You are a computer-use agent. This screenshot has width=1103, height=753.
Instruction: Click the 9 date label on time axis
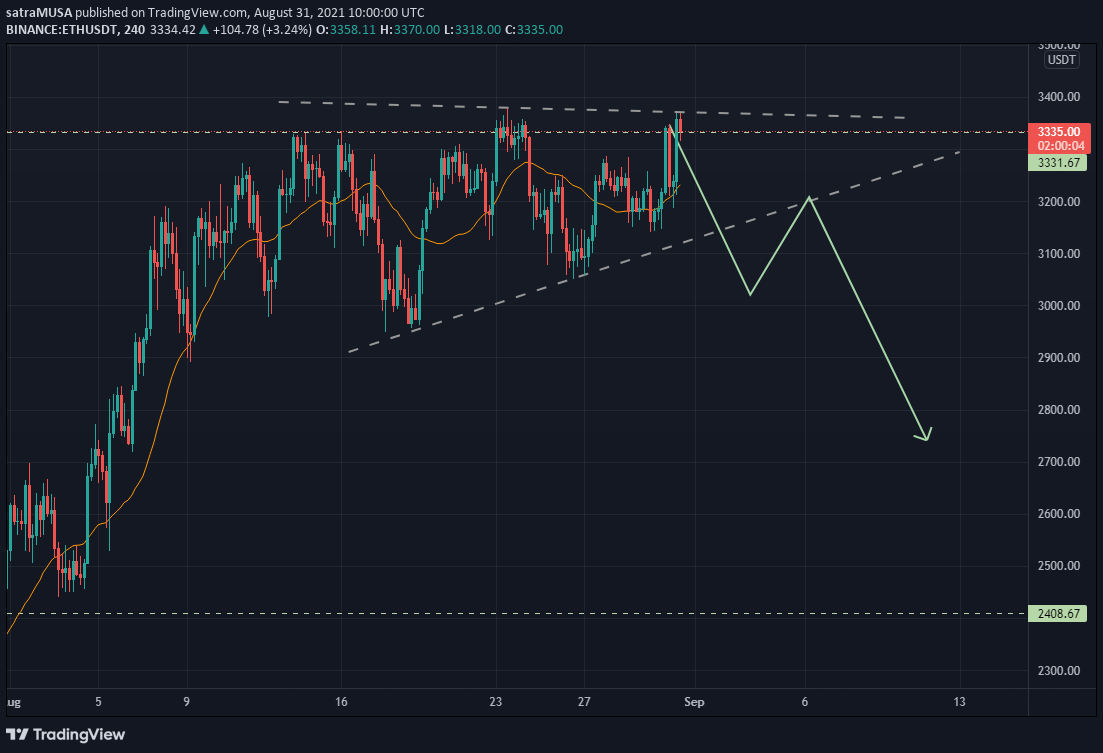coord(186,702)
